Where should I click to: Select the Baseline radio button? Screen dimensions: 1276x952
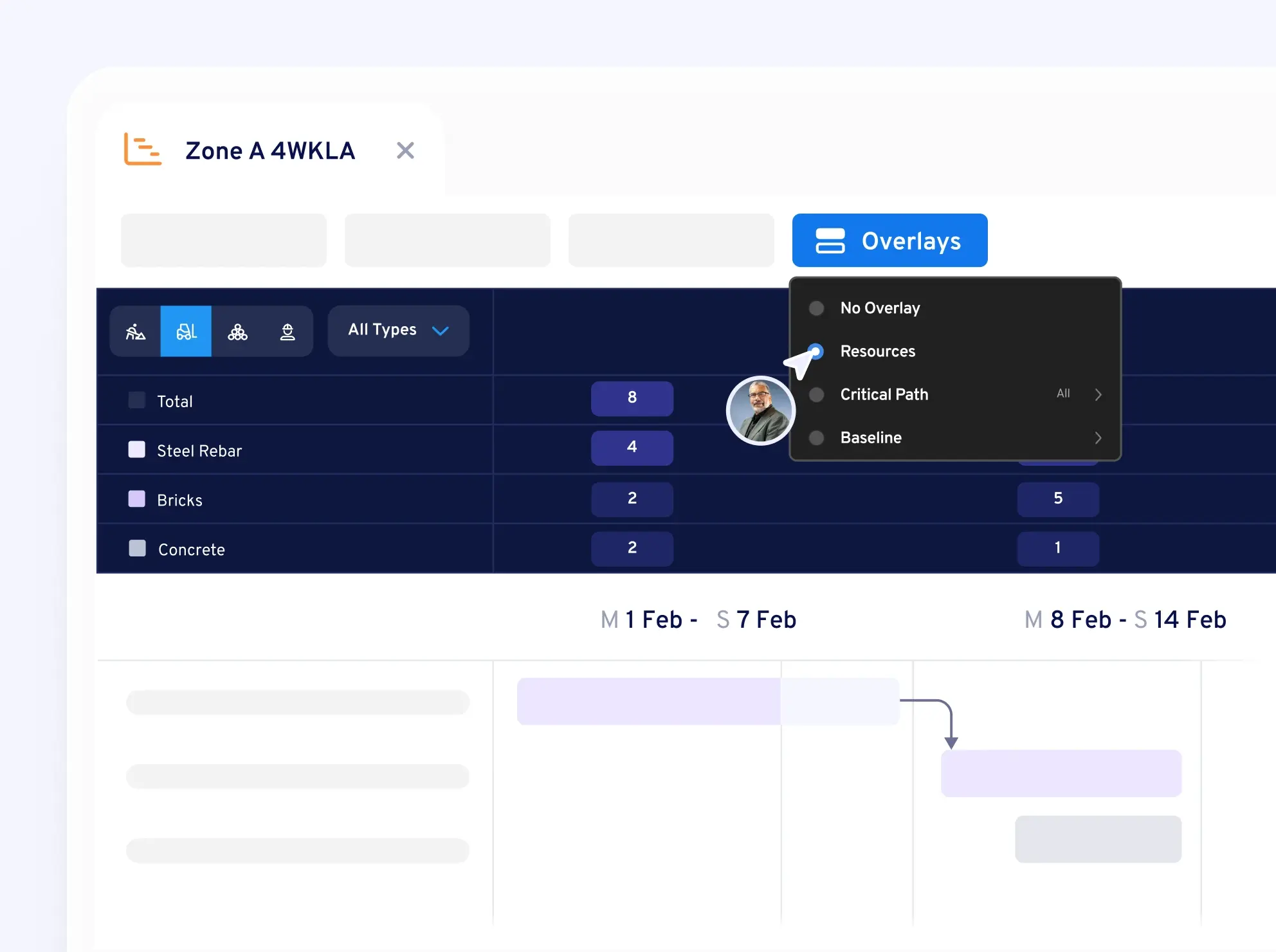pos(816,437)
